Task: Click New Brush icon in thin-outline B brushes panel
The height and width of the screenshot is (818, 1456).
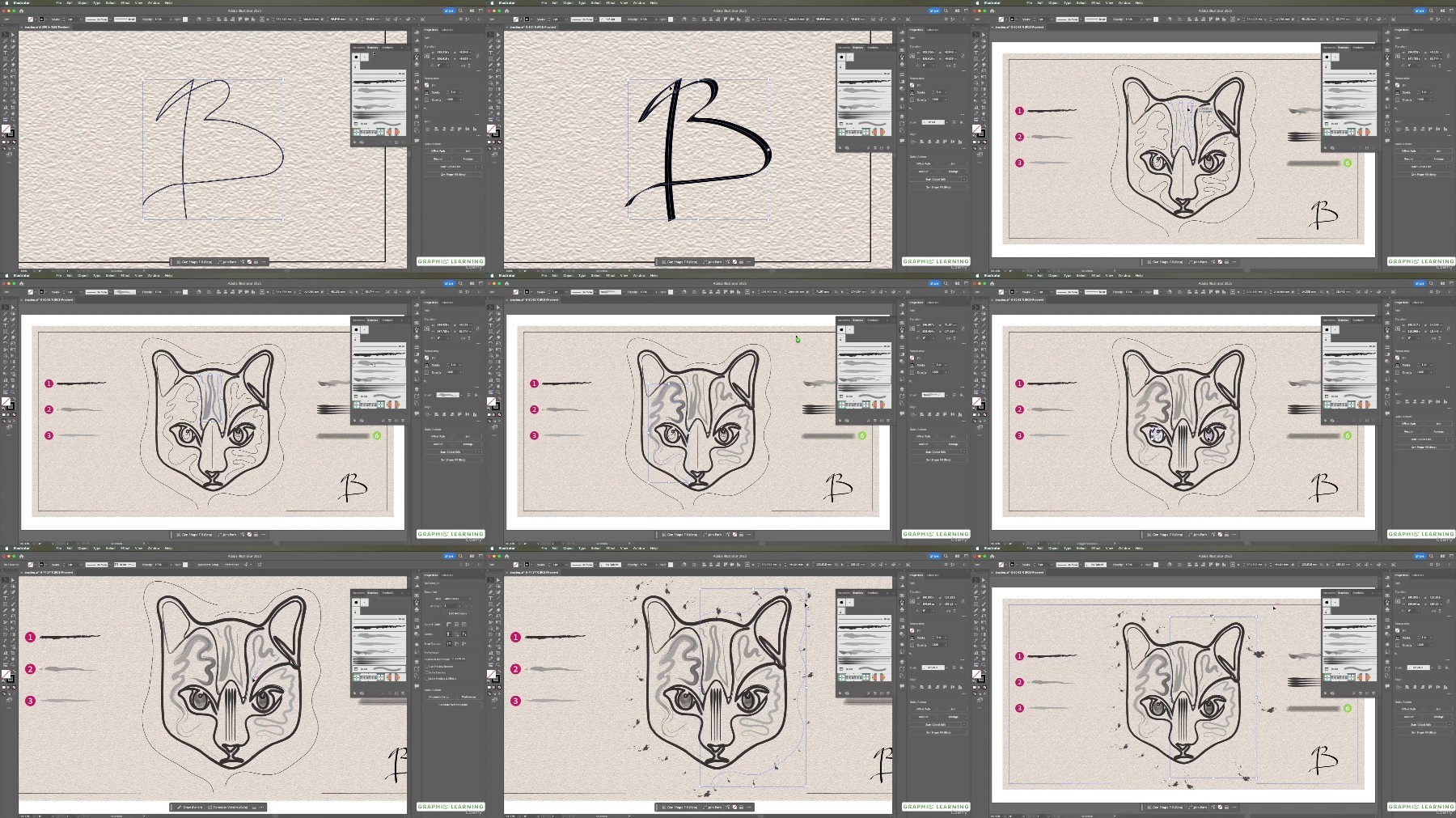Action: click(x=396, y=142)
